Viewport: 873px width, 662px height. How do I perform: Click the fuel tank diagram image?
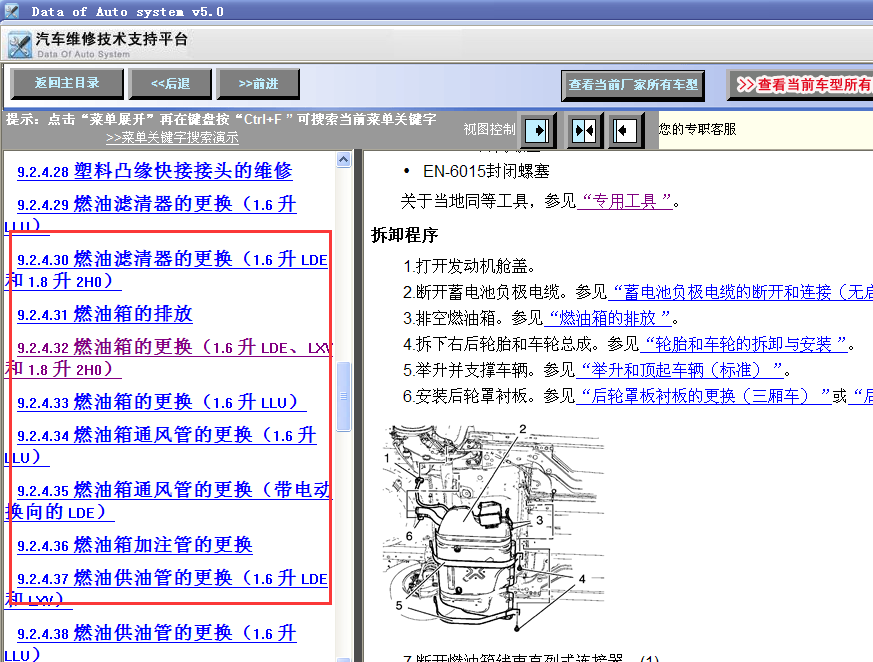point(494,529)
